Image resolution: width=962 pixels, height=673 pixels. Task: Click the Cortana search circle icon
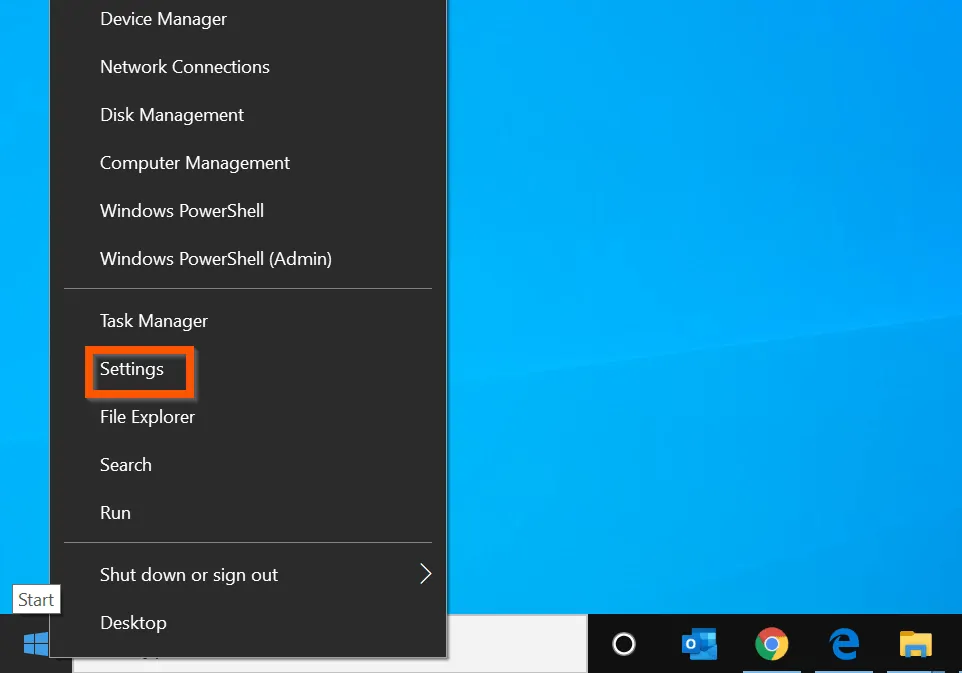(624, 644)
